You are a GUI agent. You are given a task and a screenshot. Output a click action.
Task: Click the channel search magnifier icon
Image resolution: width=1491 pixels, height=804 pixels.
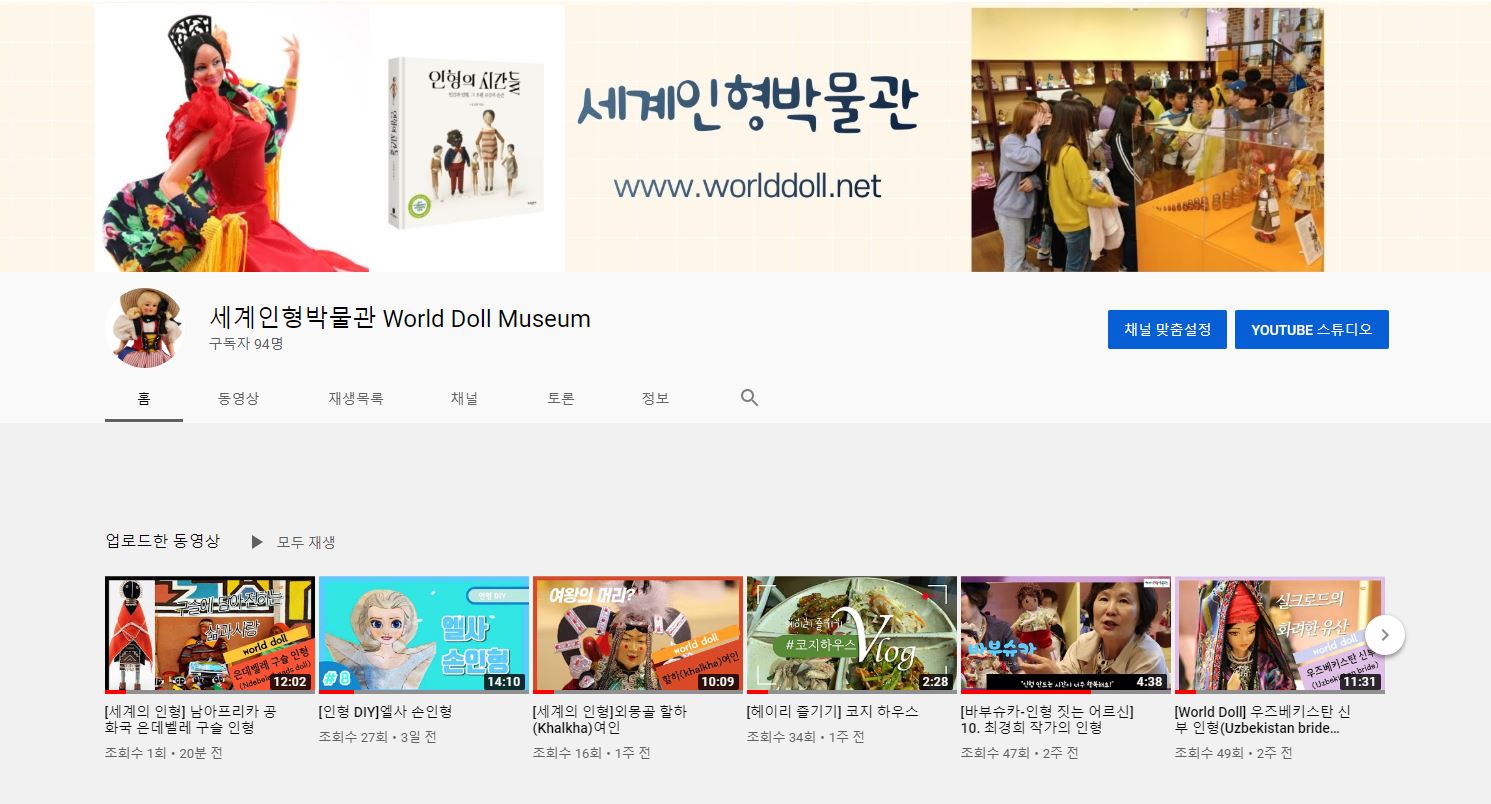[x=749, y=398]
